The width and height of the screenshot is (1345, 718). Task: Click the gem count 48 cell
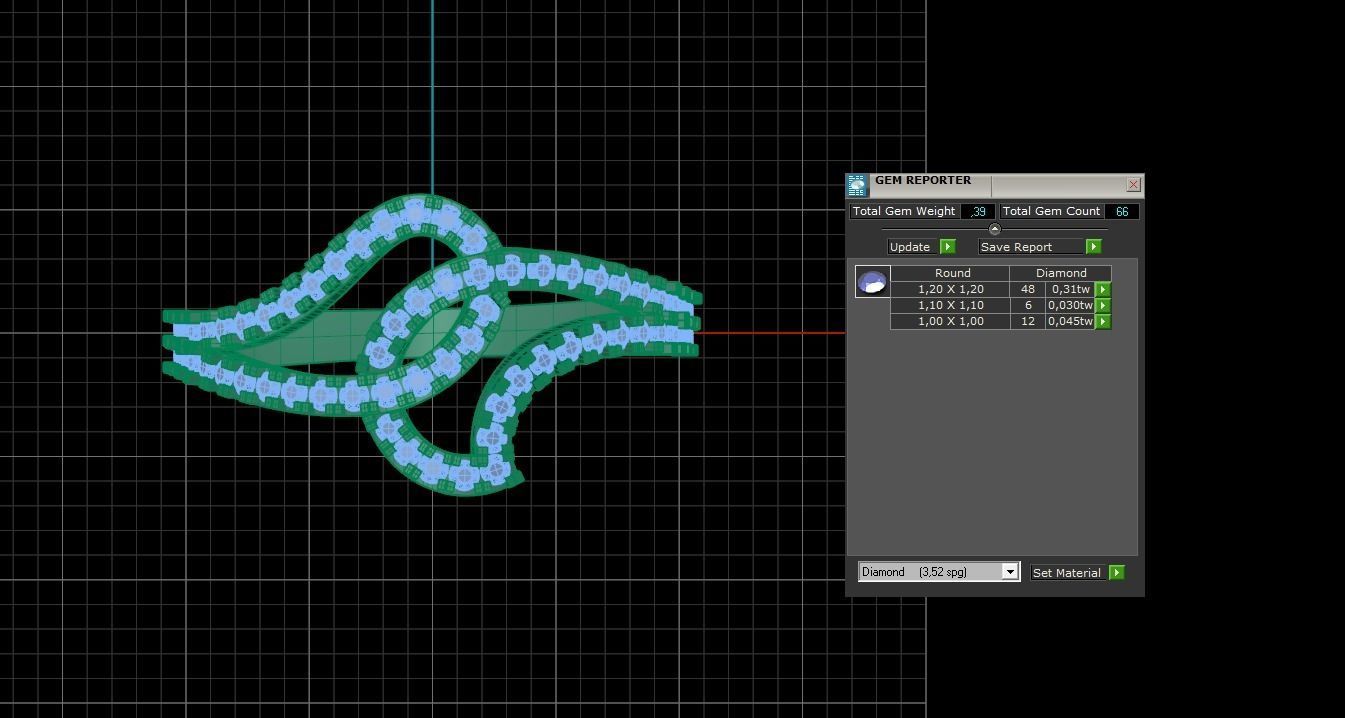(x=1027, y=289)
